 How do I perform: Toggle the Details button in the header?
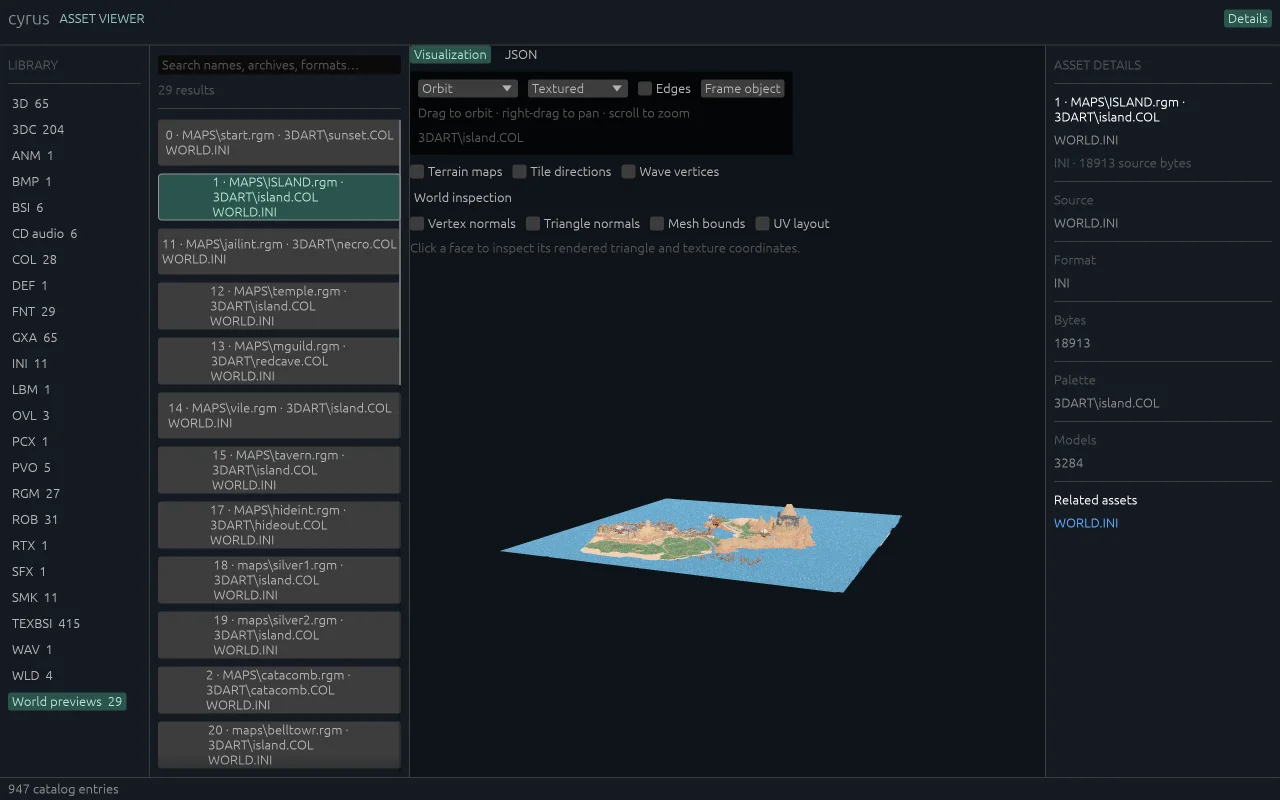point(1247,19)
